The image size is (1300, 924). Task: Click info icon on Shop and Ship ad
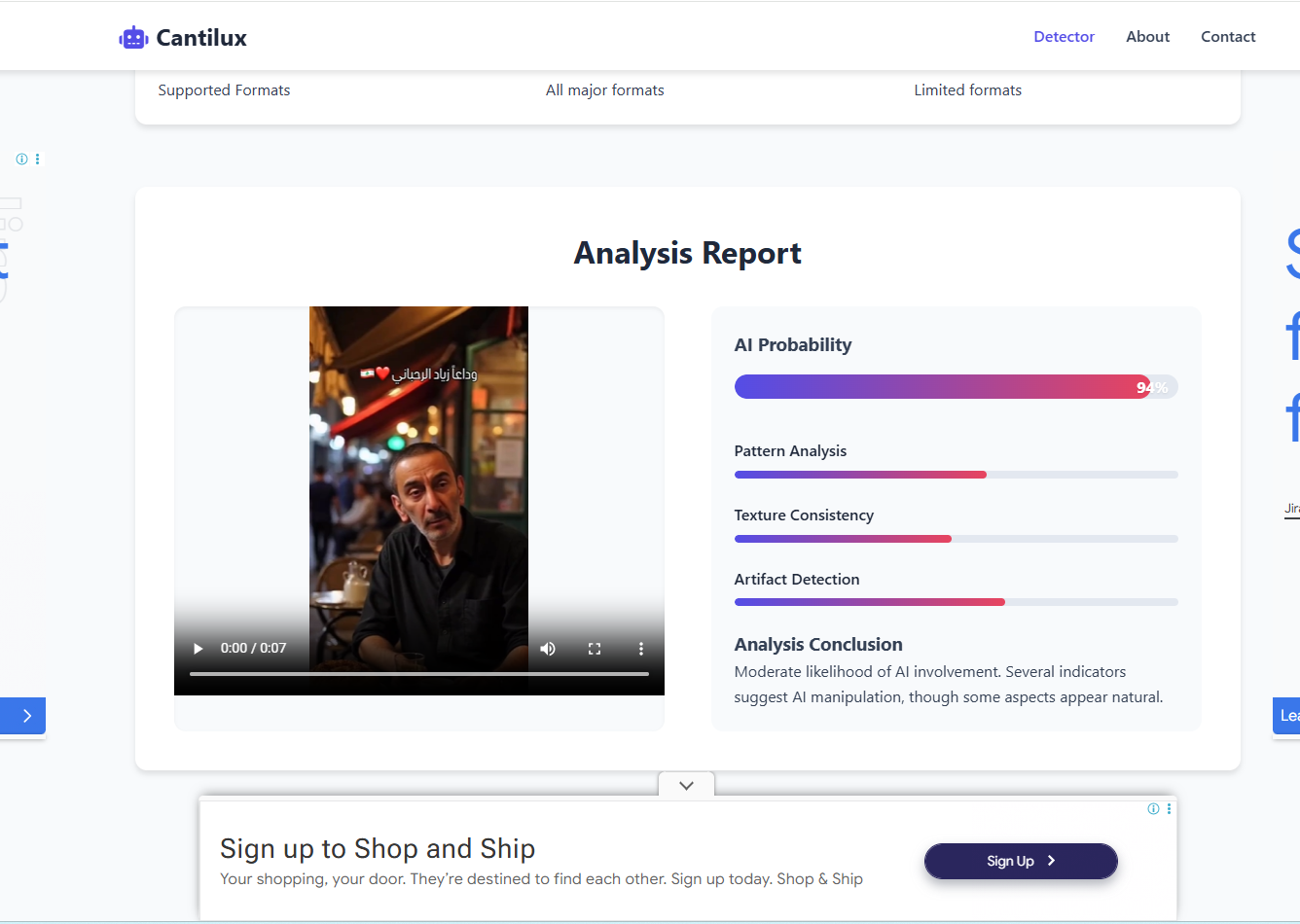click(x=1153, y=809)
